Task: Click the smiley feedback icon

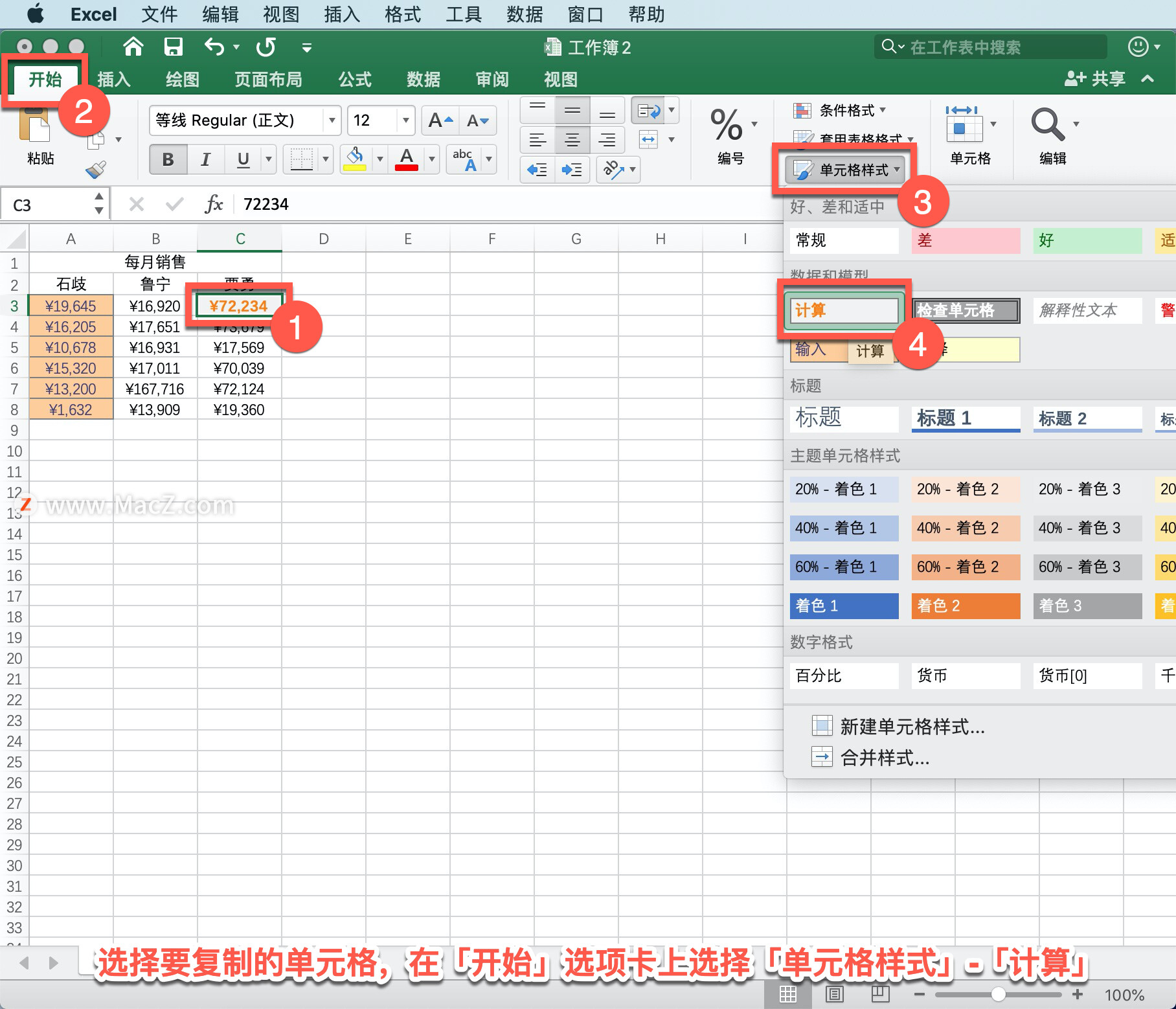Action: pos(1138,47)
